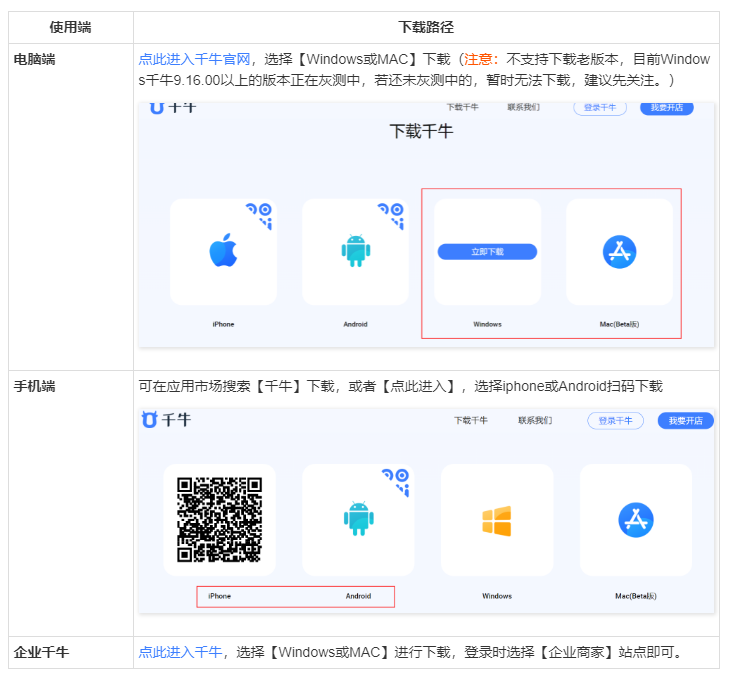Select 联系我们 menu in second screenshot header
The width and height of the screenshot is (731, 677).
click(535, 421)
